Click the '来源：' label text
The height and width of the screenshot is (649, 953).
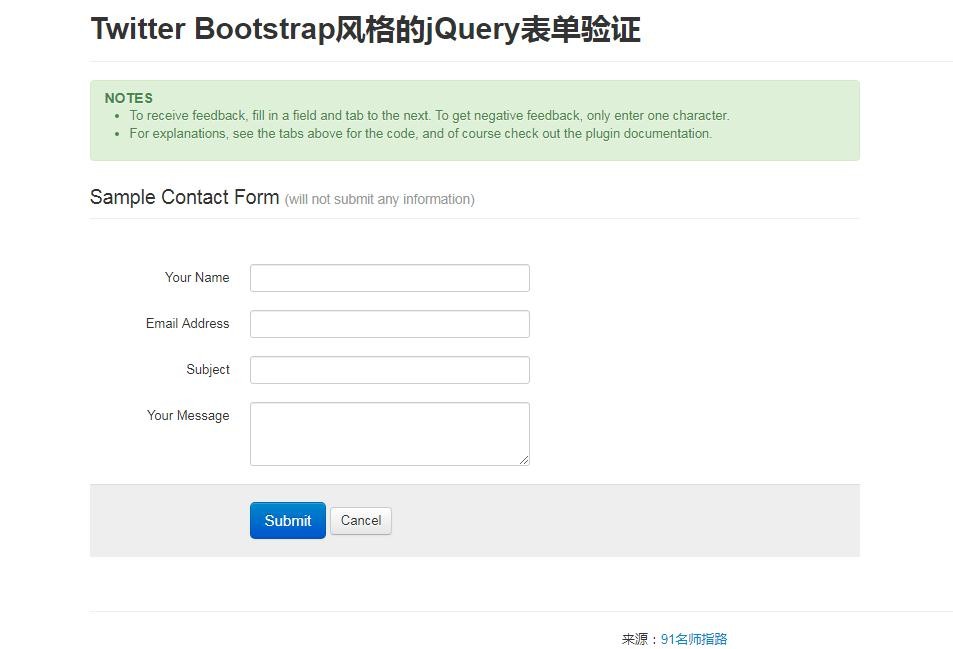pos(641,639)
